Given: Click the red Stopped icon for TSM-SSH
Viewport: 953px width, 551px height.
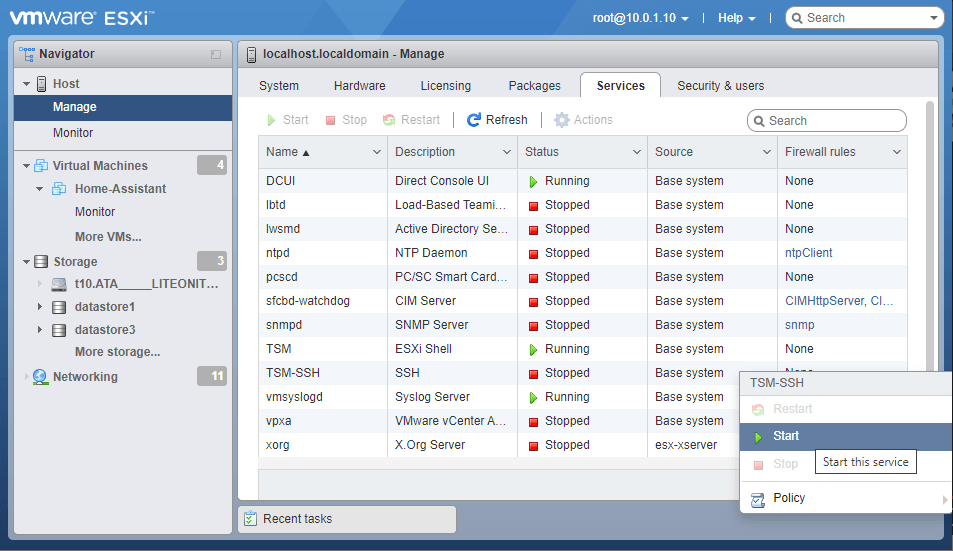Looking at the screenshot, I should point(534,373).
